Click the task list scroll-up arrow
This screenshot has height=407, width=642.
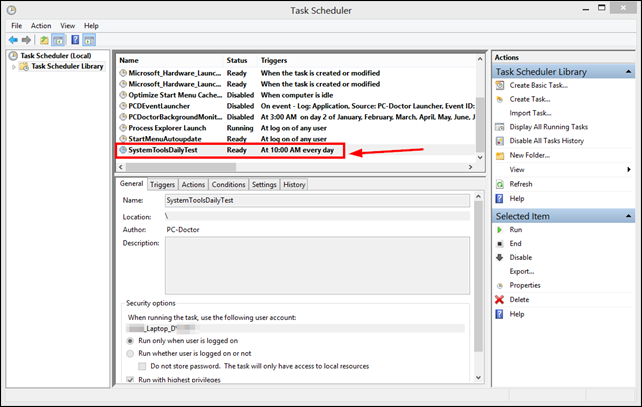point(480,59)
